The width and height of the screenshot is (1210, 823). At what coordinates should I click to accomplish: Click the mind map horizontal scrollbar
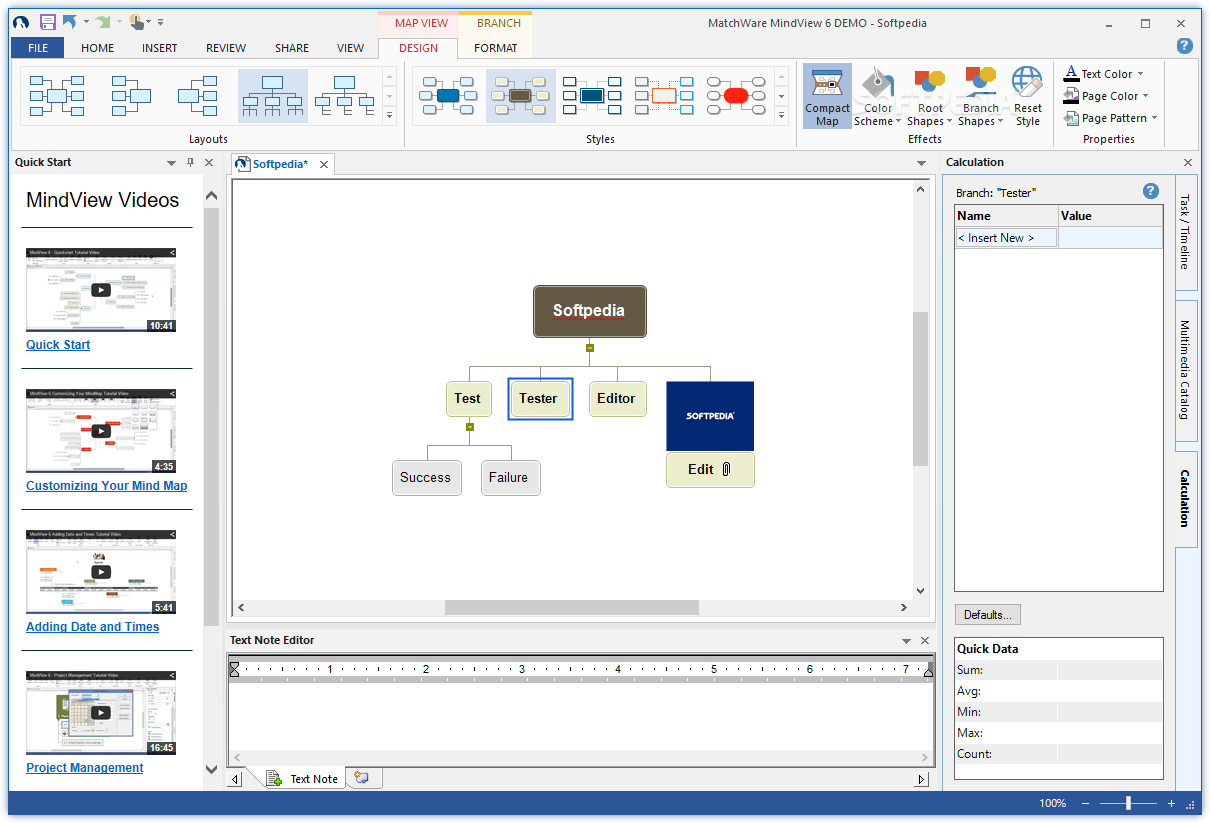(572, 607)
